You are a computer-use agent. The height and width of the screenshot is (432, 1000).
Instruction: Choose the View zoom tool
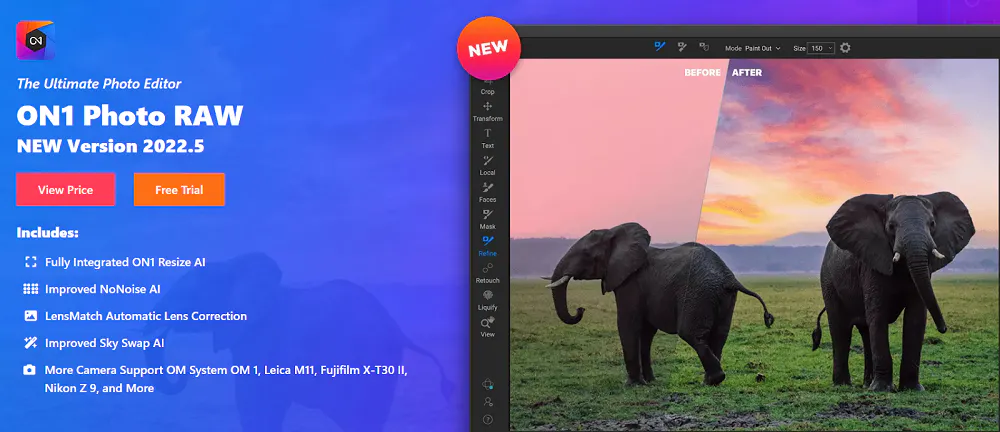[x=488, y=326]
